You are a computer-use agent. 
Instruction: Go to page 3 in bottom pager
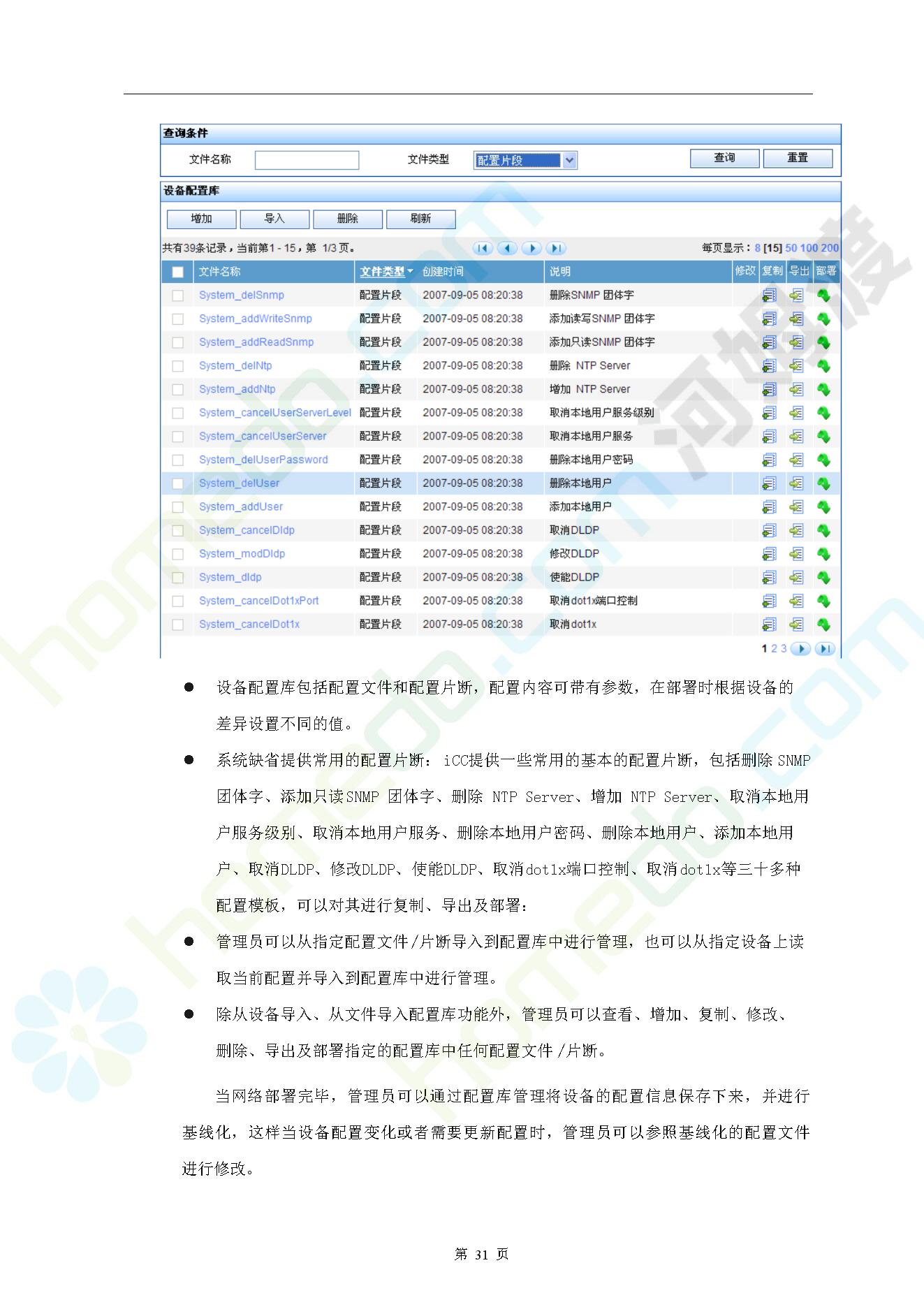[784, 648]
